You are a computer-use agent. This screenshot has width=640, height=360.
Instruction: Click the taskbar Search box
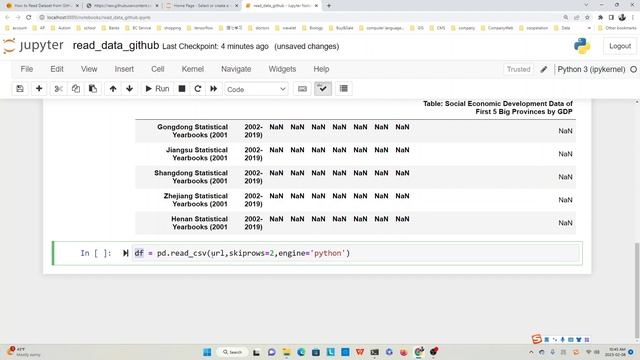pos(232,352)
